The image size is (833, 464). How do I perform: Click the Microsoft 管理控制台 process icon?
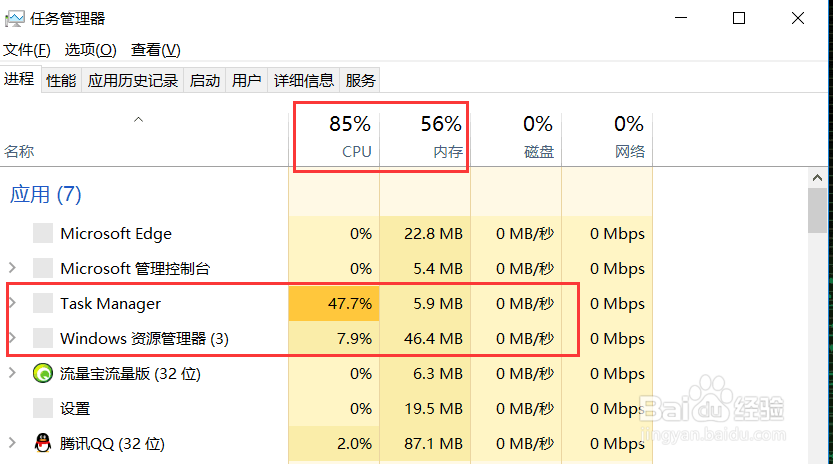43,268
